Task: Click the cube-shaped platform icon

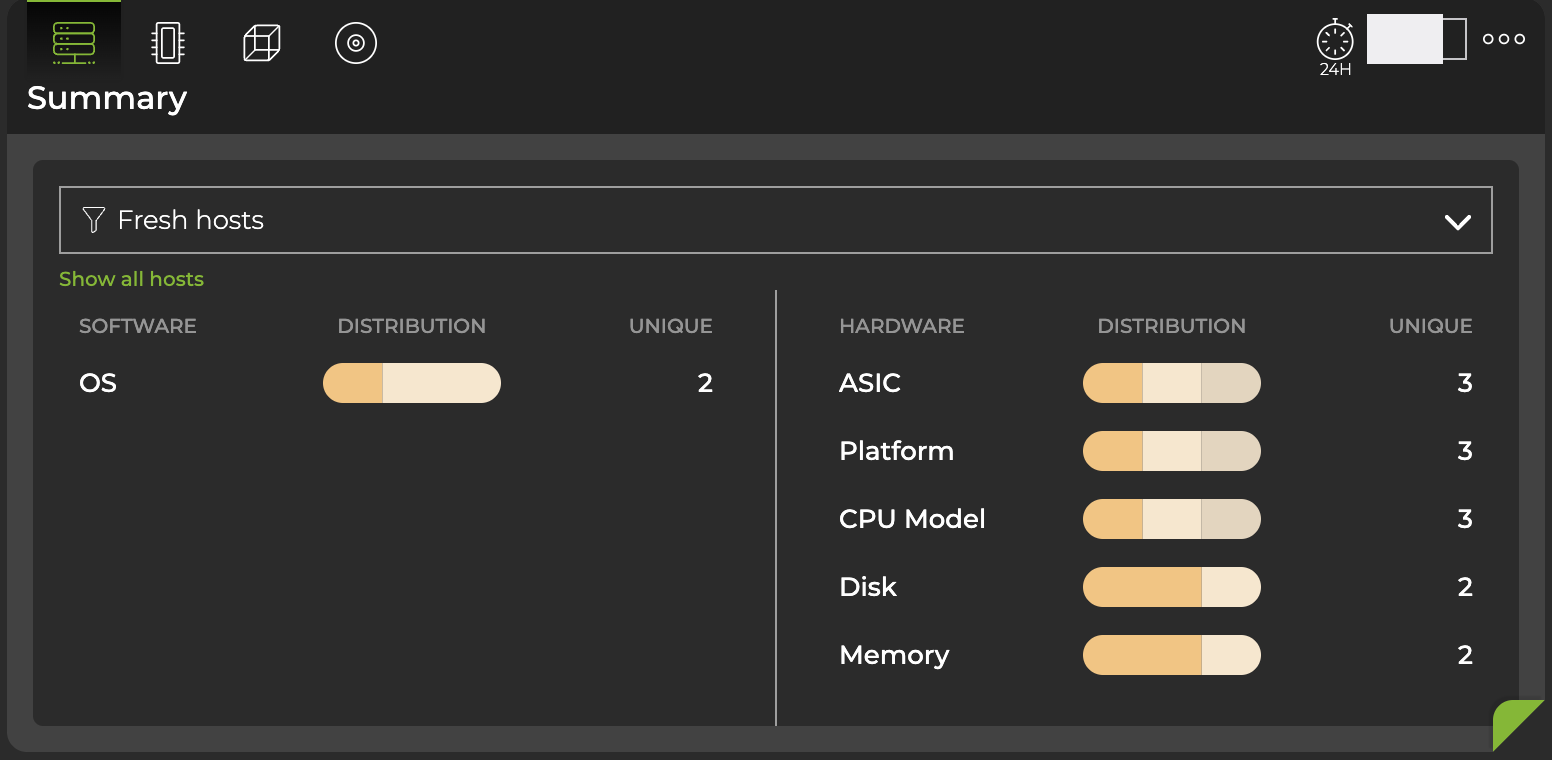Action: (261, 42)
